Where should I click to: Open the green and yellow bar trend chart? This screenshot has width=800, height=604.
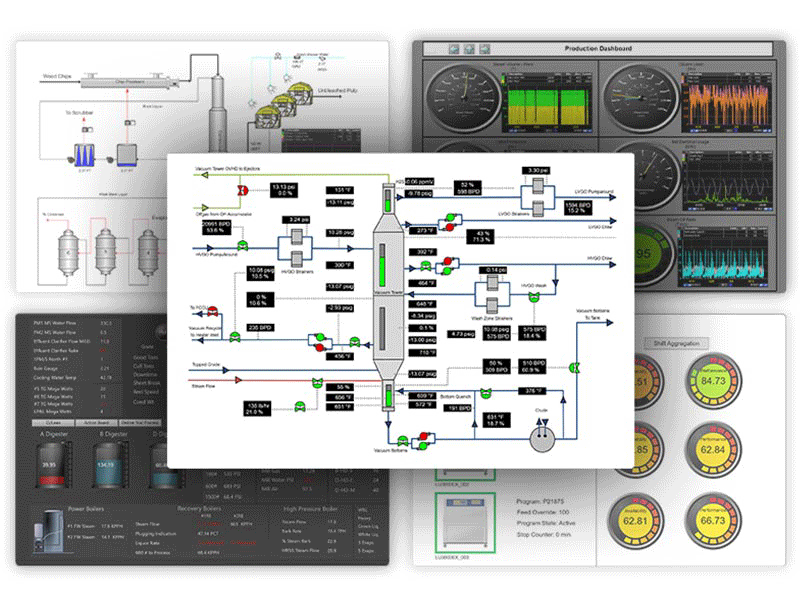pyautogui.click(x=547, y=101)
